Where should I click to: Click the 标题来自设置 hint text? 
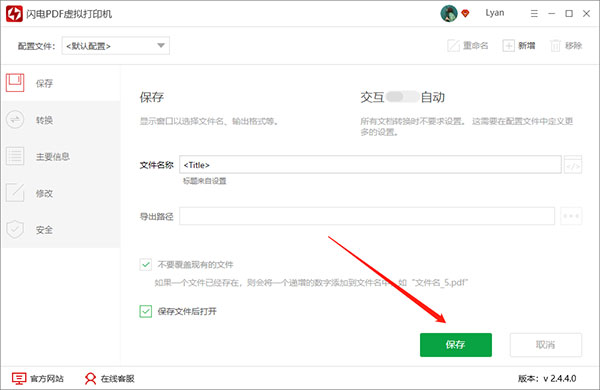coord(205,181)
